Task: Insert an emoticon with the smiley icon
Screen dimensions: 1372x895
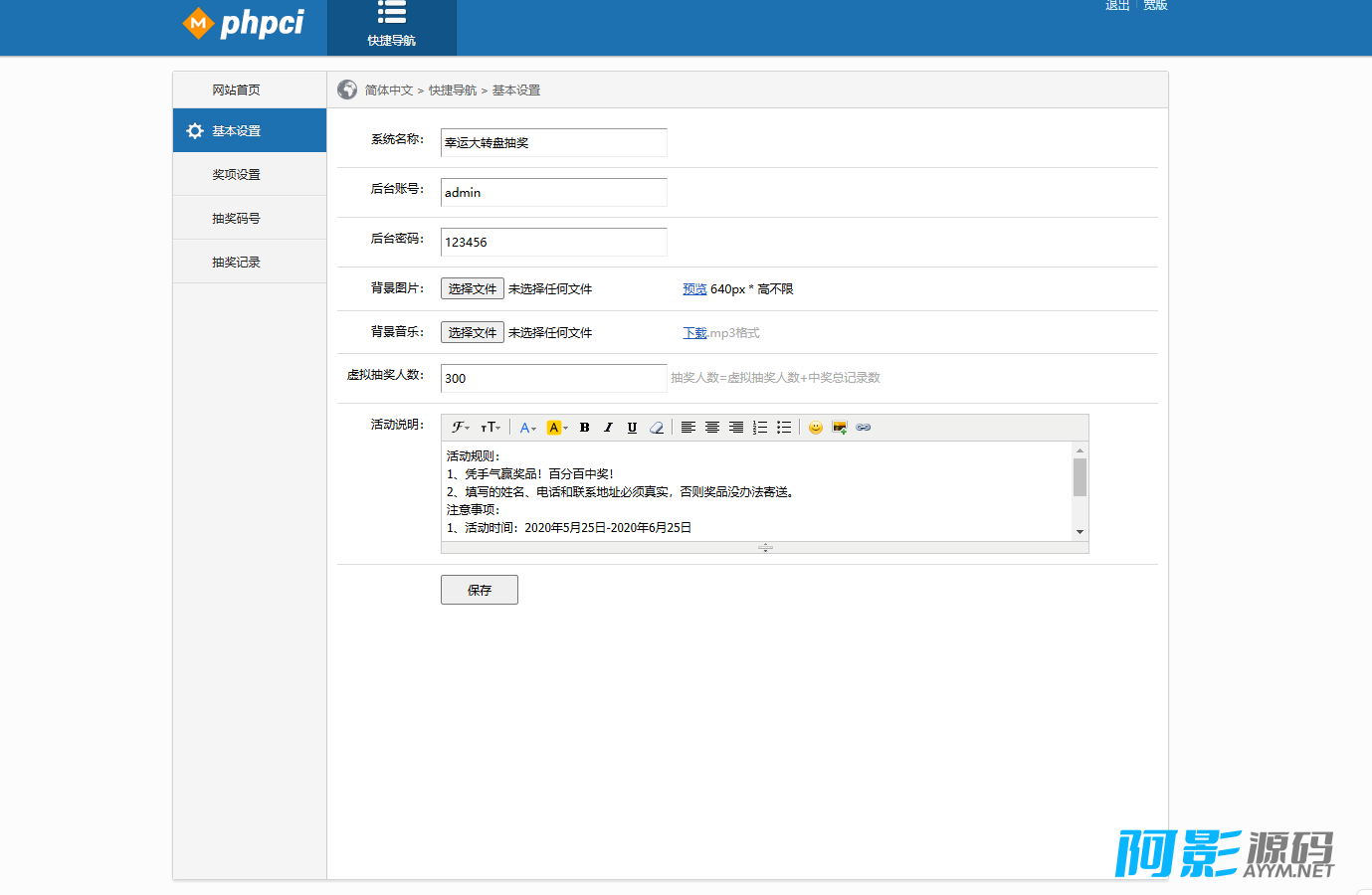Action: (816, 428)
